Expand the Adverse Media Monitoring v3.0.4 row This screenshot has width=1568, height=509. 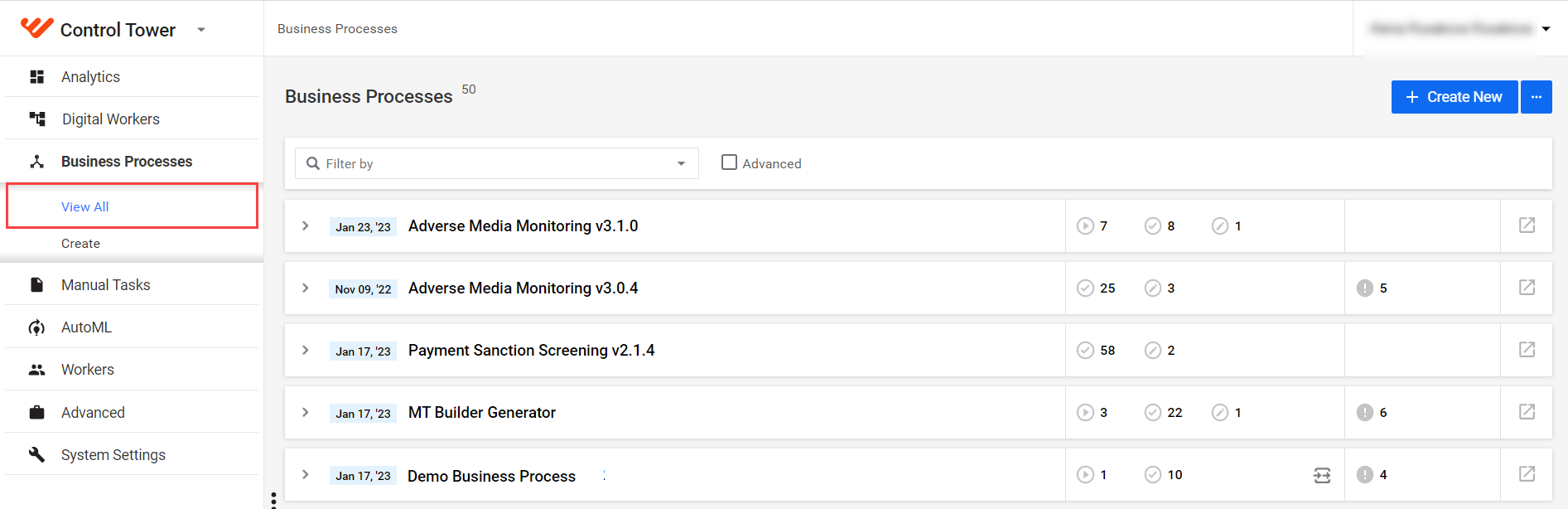point(306,288)
